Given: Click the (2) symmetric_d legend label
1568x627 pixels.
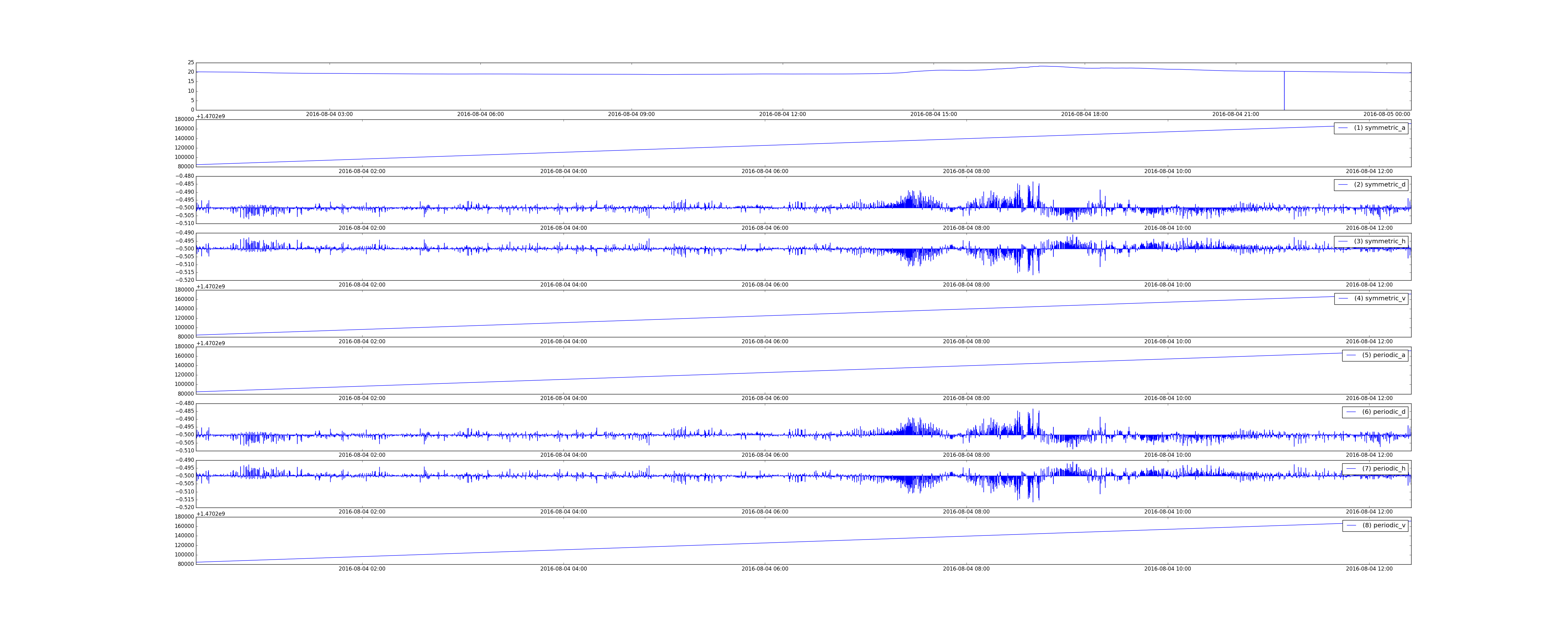Looking at the screenshot, I should tap(1379, 184).
